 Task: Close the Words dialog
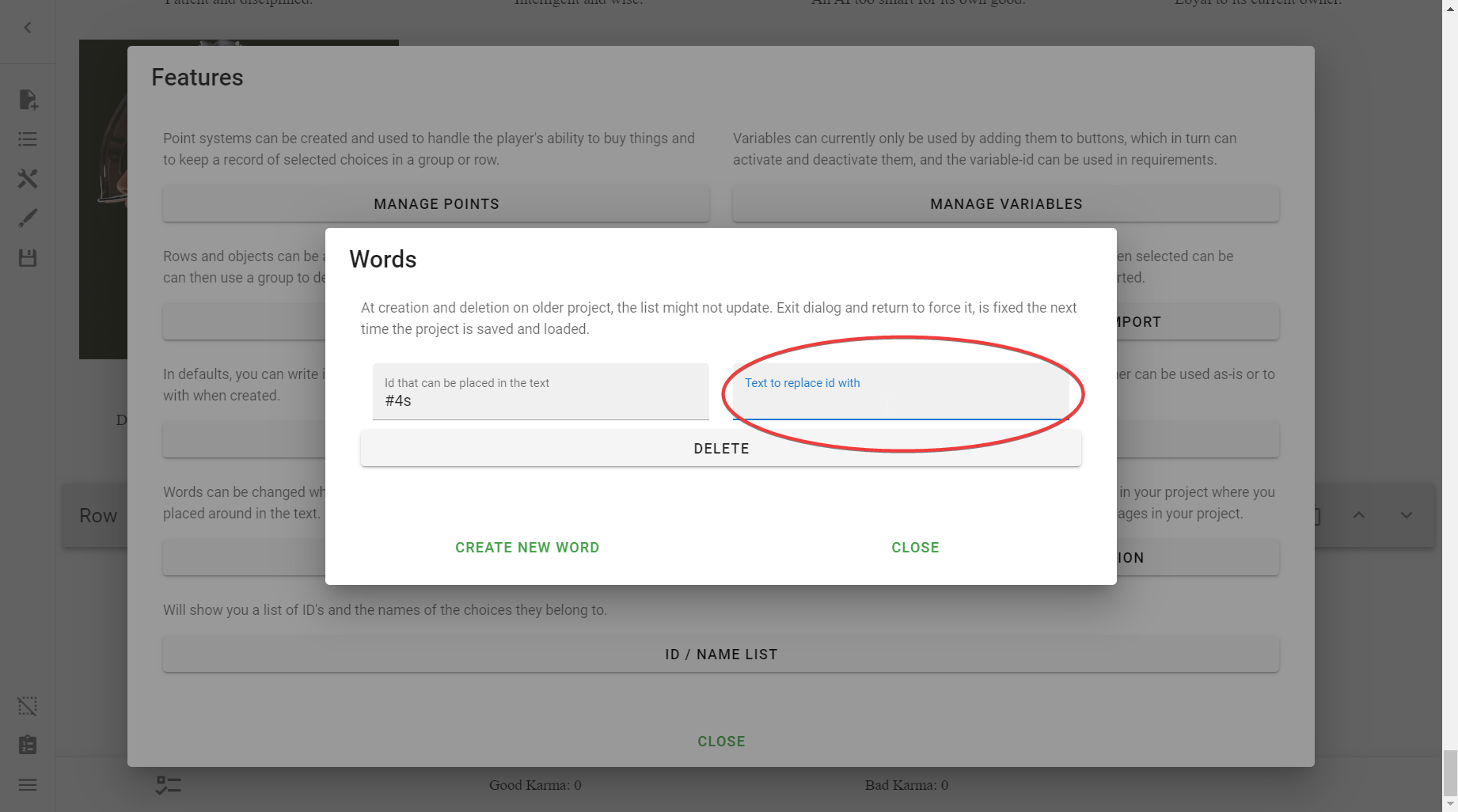[x=915, y=547]
